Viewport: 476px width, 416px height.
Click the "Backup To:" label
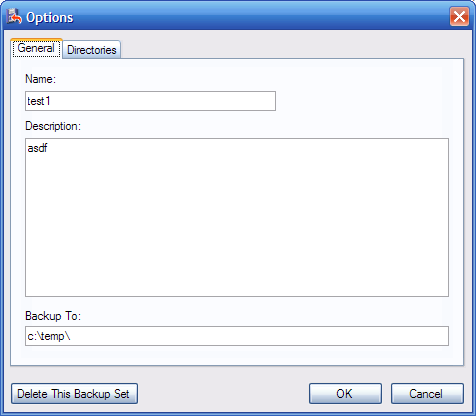(53, 316)
